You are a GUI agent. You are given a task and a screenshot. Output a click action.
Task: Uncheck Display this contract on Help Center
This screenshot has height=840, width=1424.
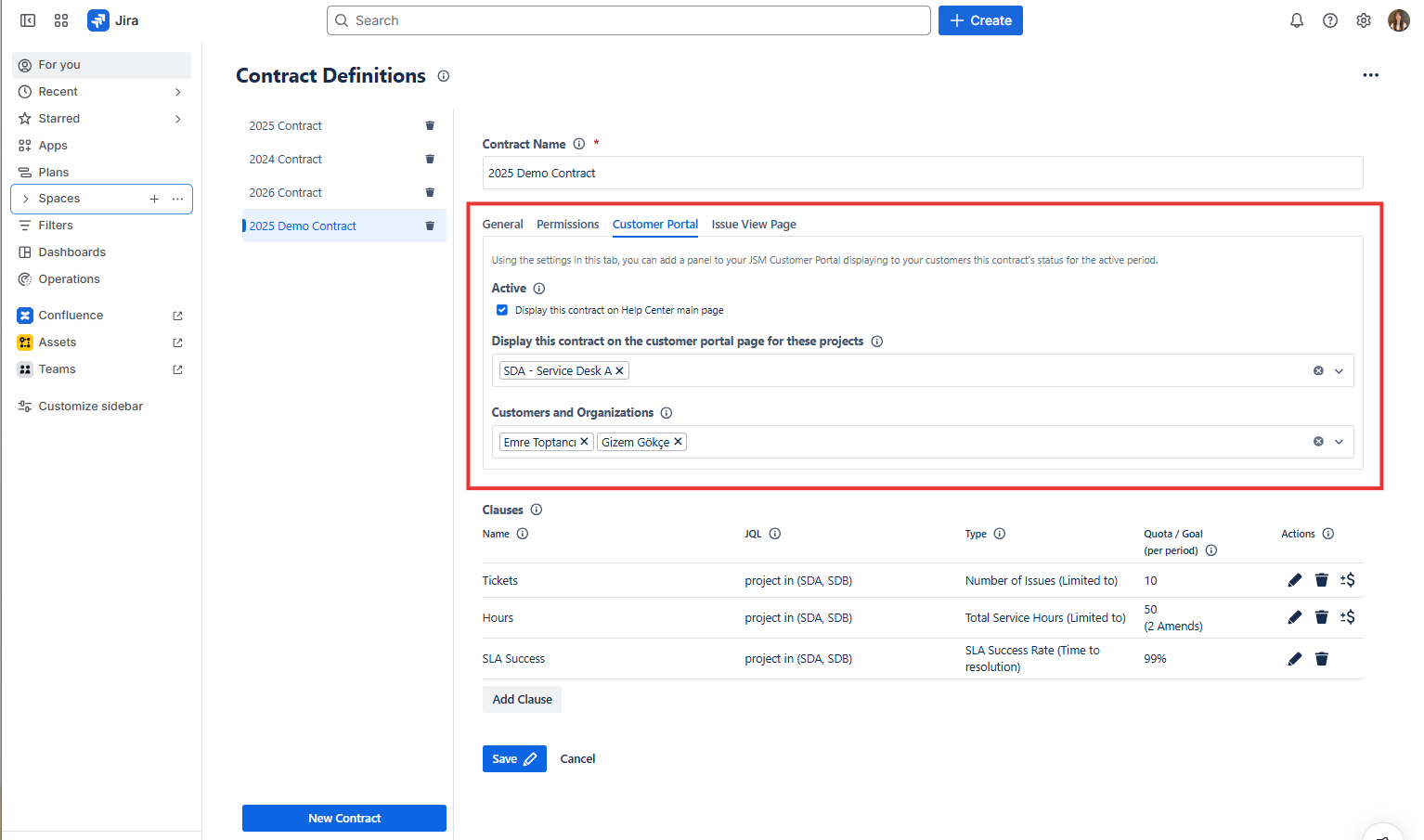click(x=502, y=310)
